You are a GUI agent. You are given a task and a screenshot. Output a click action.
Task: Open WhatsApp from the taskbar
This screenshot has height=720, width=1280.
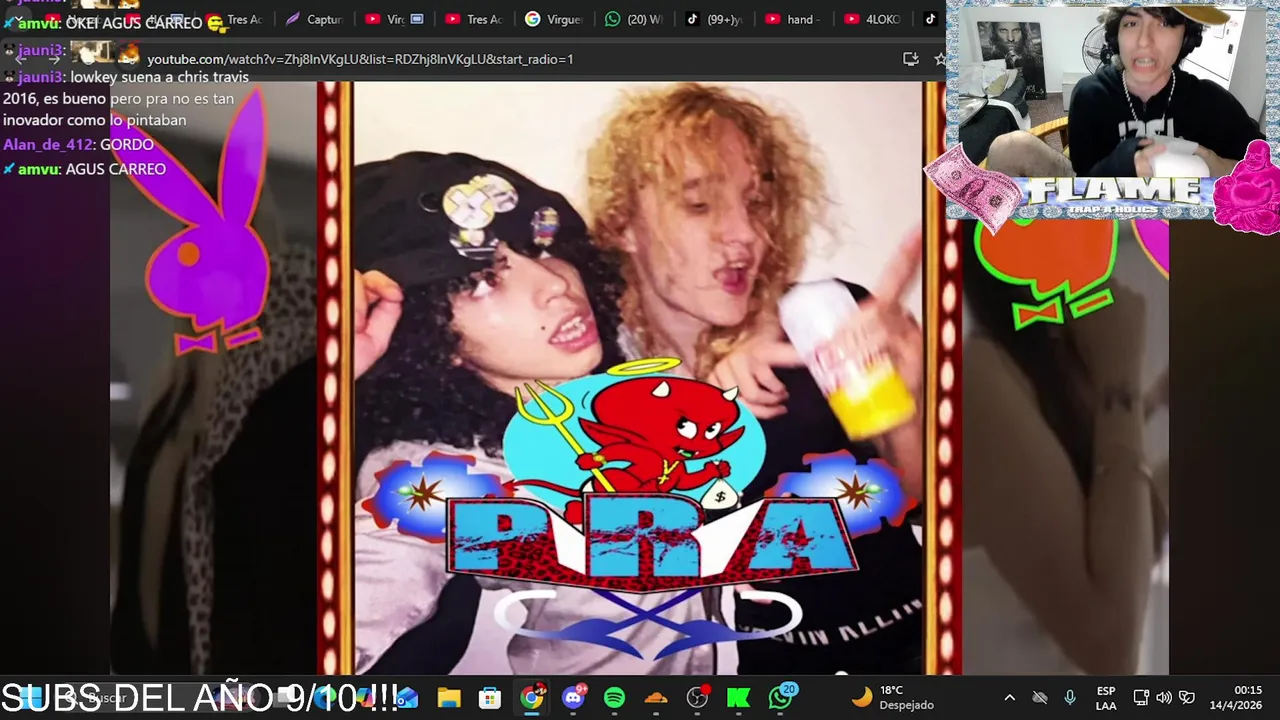[781, 697]
